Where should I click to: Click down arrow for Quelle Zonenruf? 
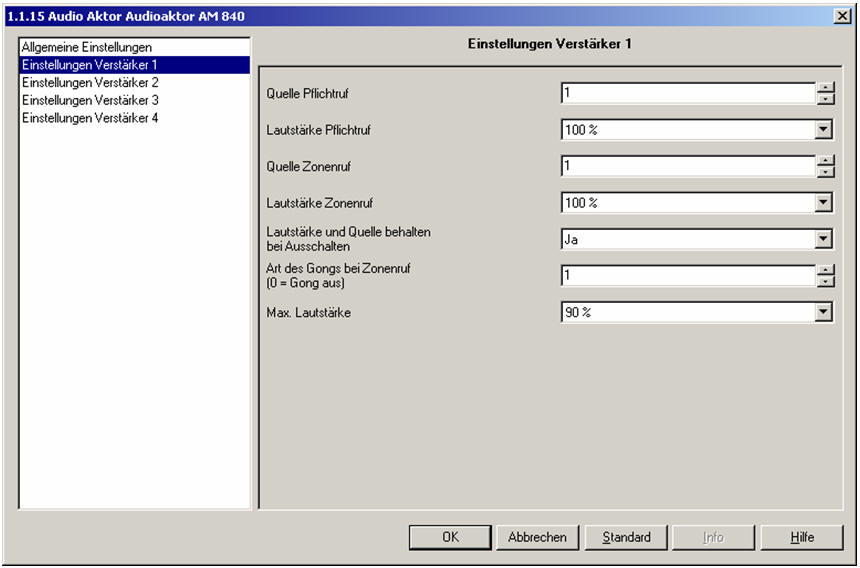pyautogui.click(x=825, y=172)
